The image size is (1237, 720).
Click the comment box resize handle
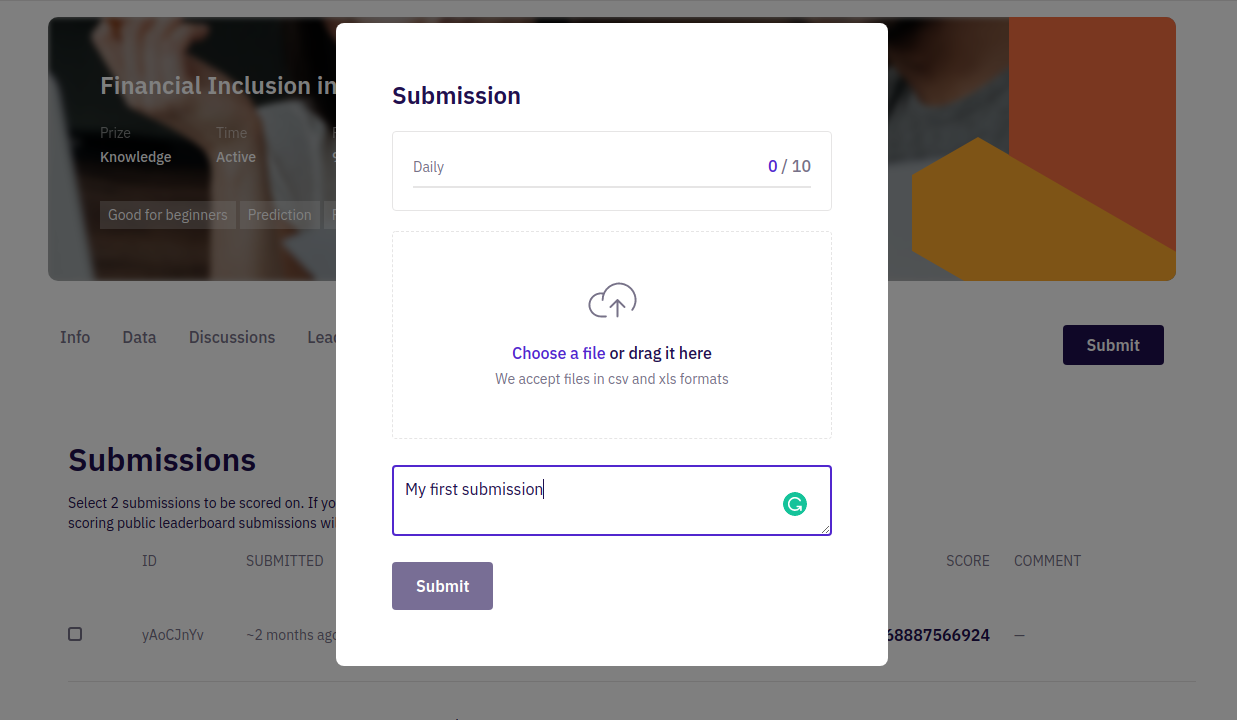click(825, 529)
